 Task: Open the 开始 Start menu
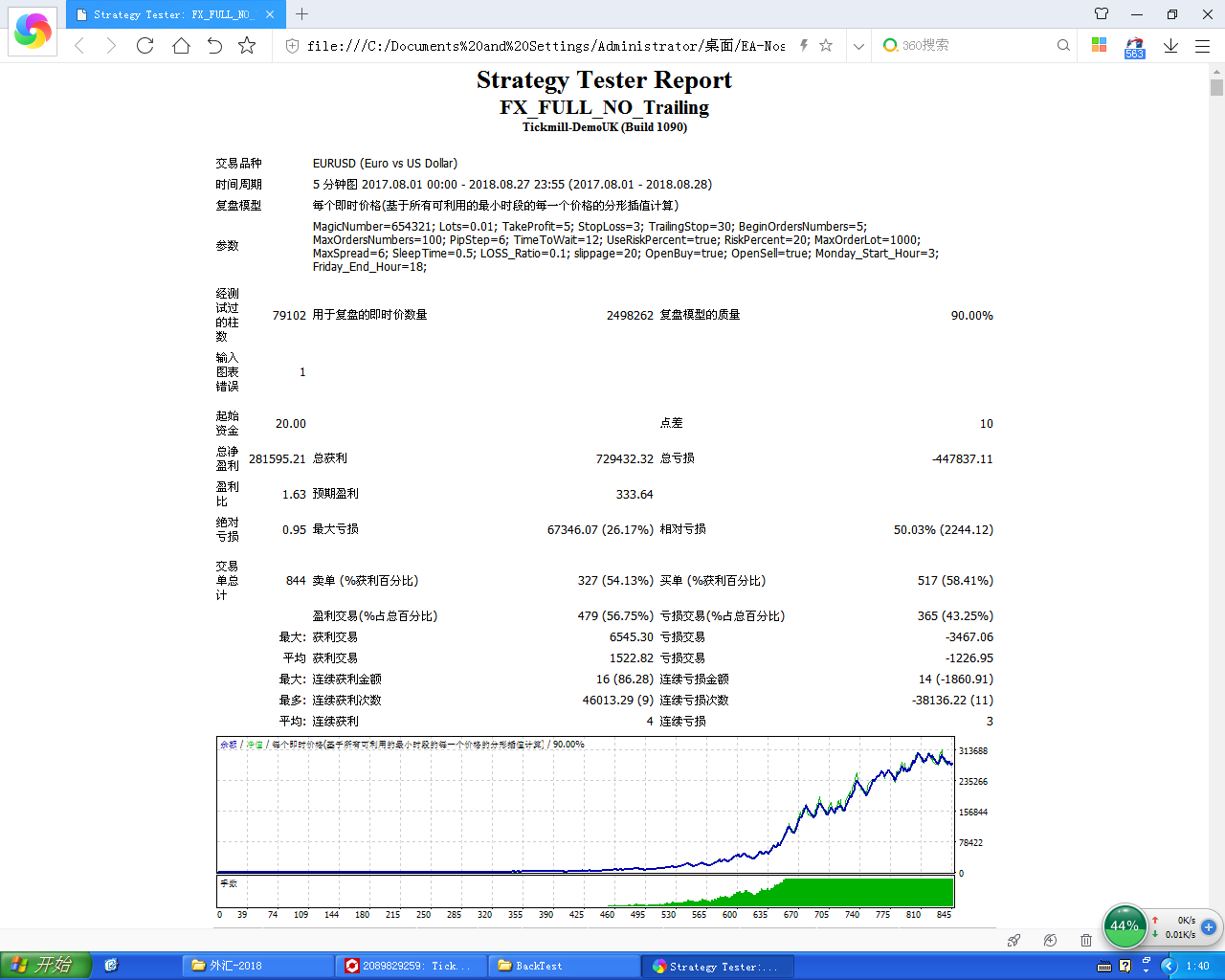[x=46, y=966]
